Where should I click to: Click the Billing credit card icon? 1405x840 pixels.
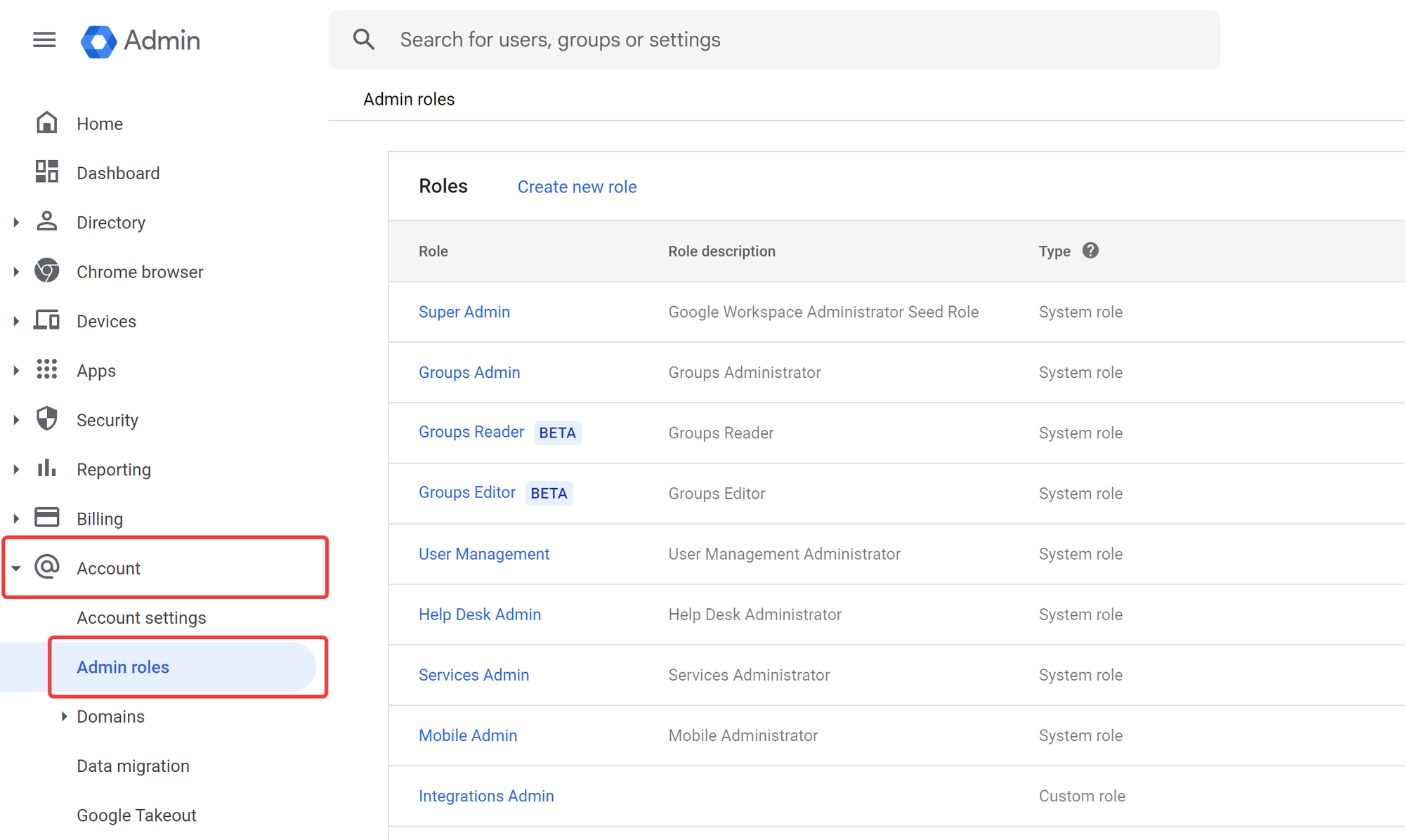46,518
